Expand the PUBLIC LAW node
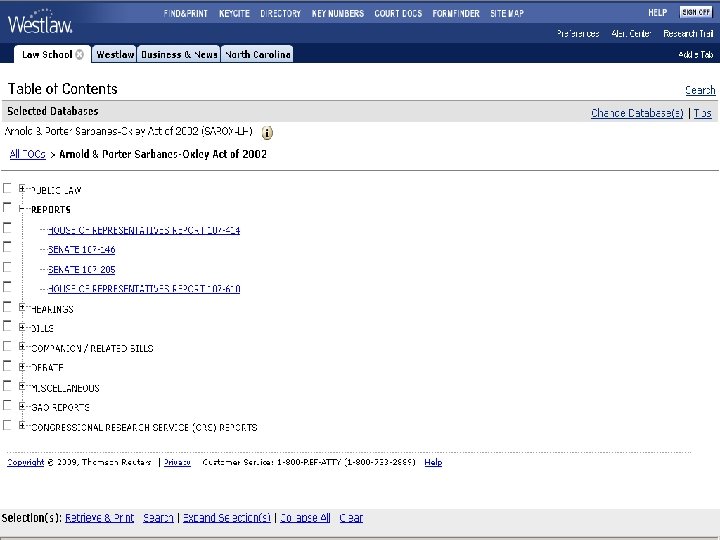 click(22, 188)
